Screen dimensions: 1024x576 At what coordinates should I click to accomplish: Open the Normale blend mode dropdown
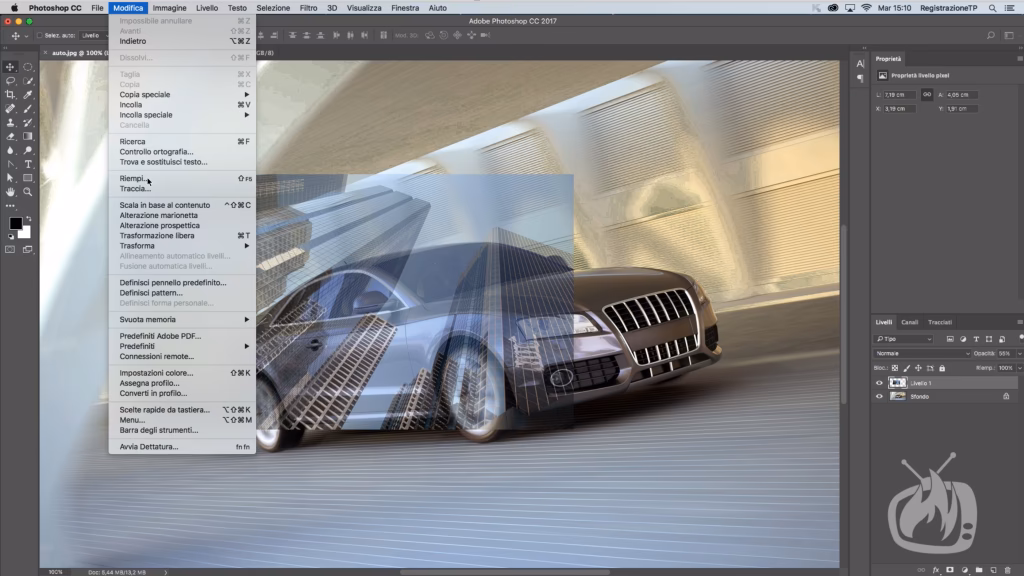point(921,354)
